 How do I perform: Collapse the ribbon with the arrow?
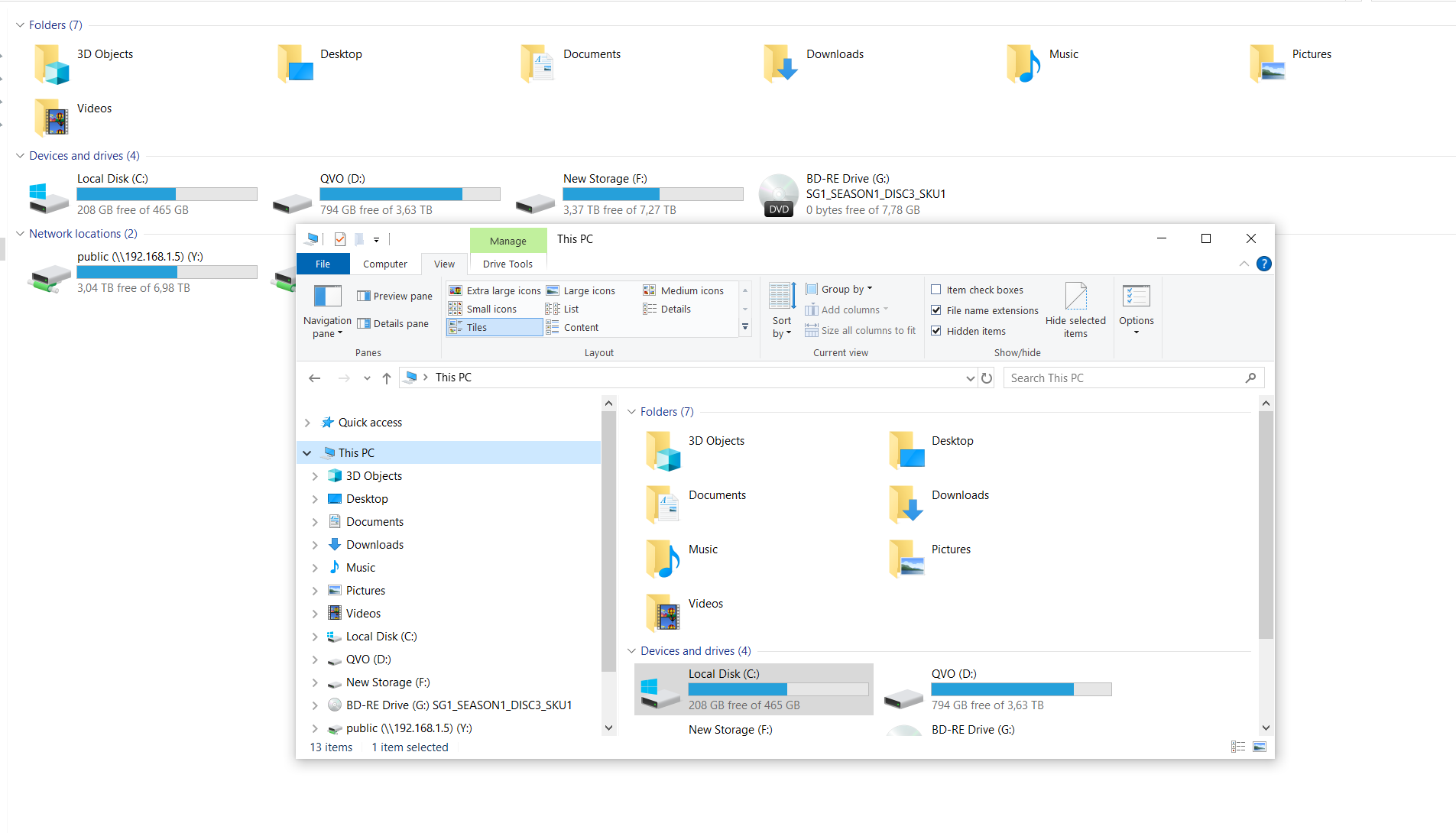pos(1244,264)
